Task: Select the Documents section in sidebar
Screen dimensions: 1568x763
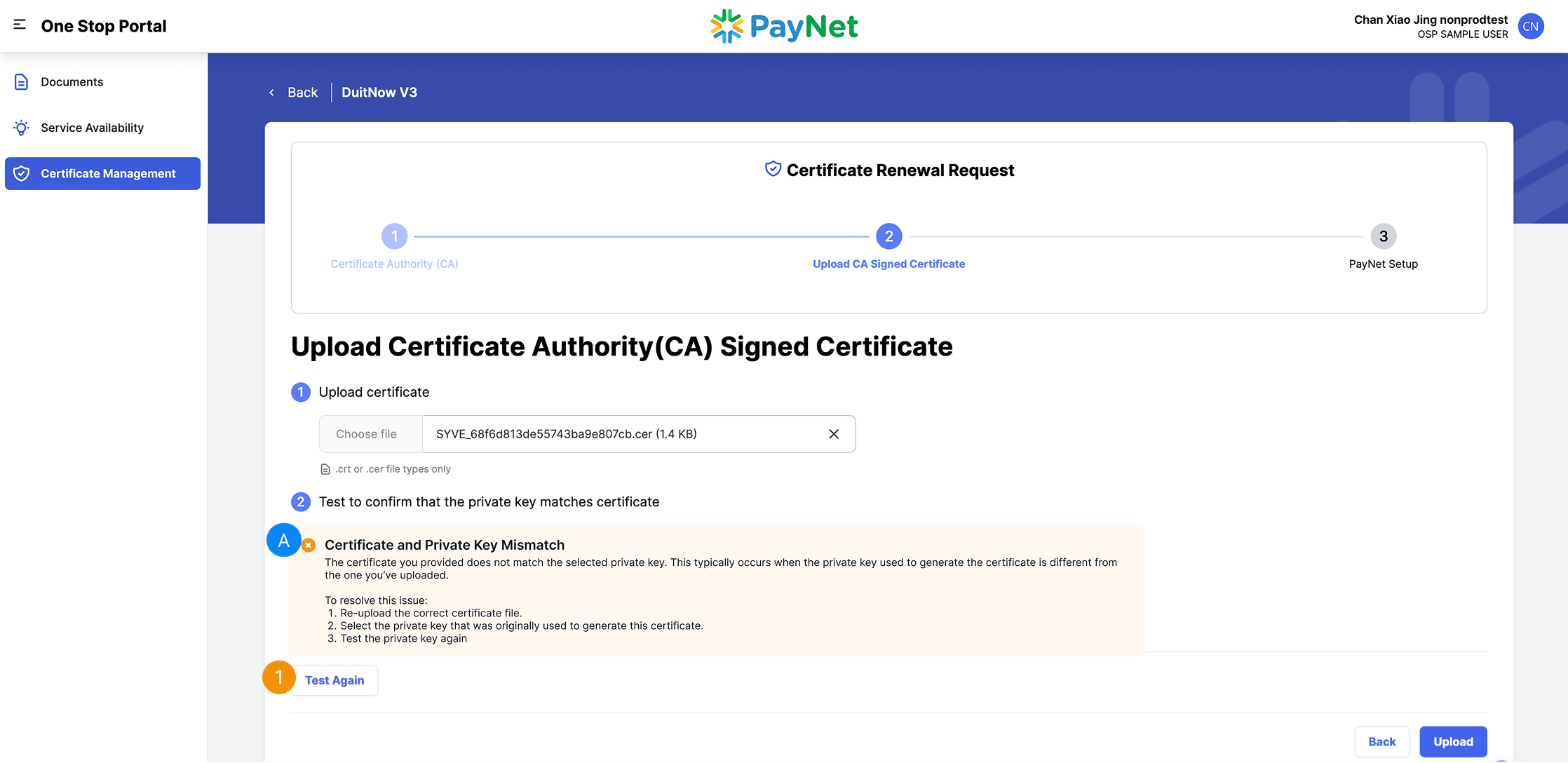Action: tap(72, 81)
